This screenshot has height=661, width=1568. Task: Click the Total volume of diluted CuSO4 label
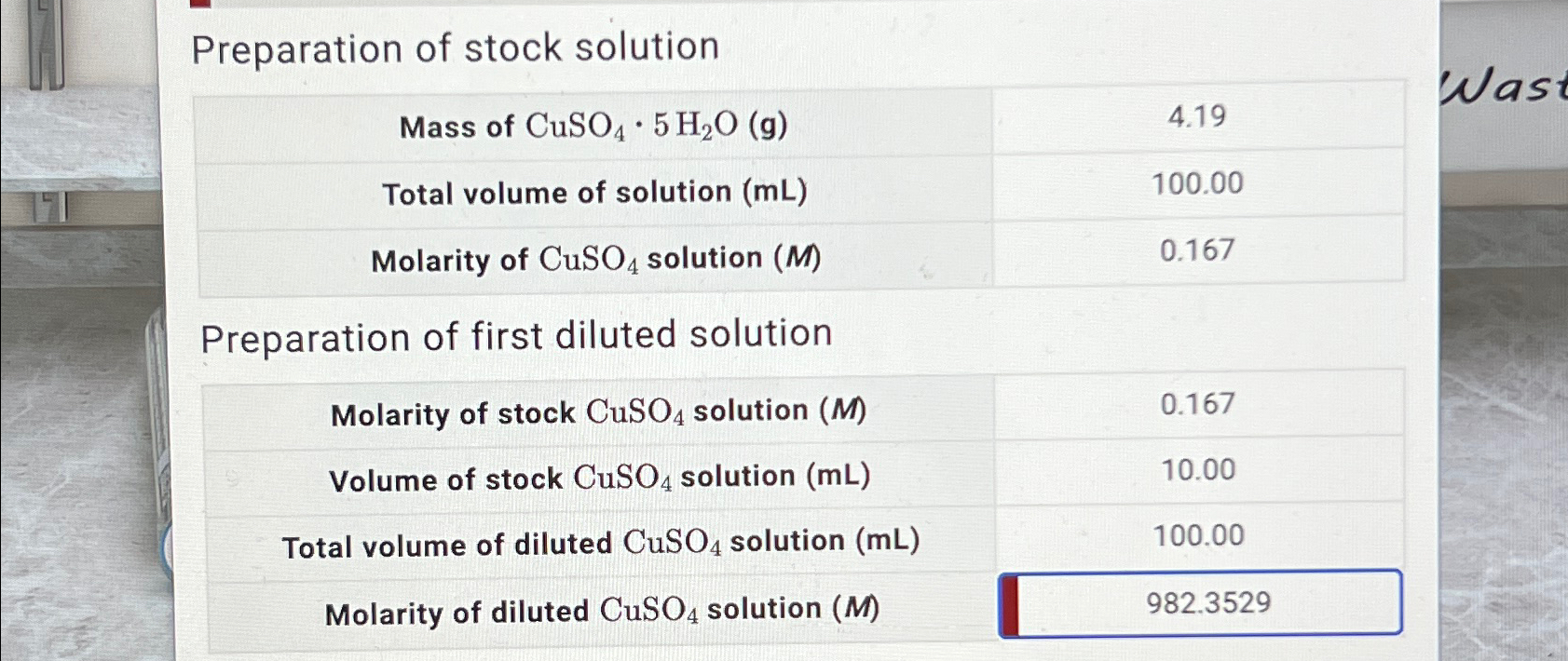(x=599, y=543)
